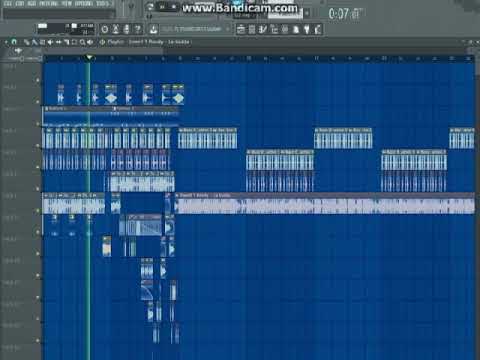The width and height of the screenshot is (480, 360).
Task: Open the PATTERNS menu
Action: point(48,4)
